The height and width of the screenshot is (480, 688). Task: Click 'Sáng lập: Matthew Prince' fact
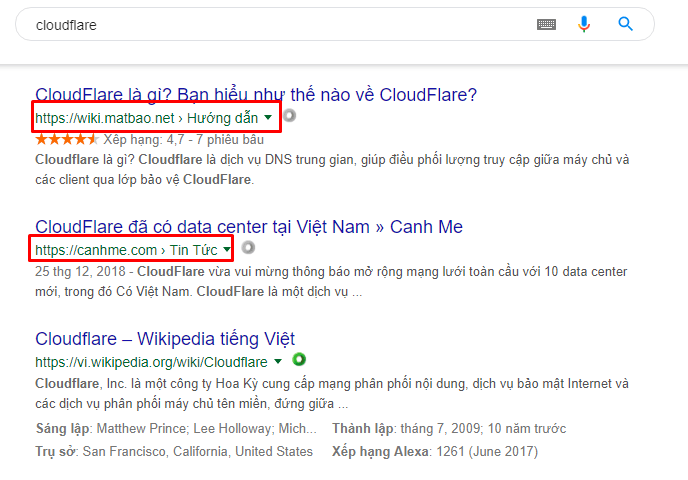176,428
